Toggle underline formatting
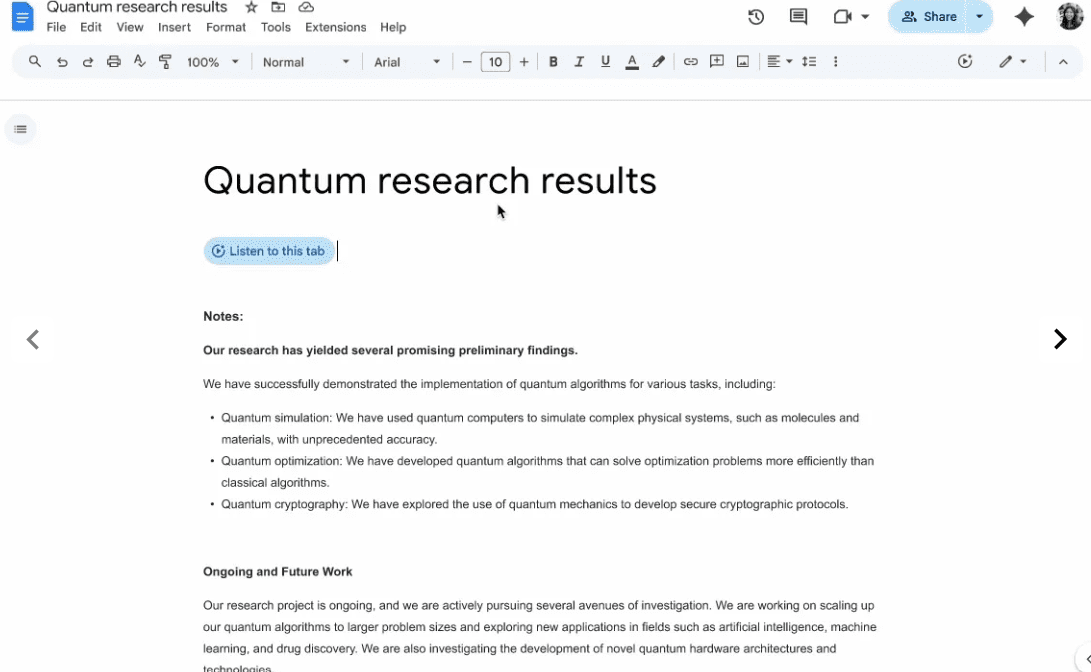The width and height of the screenshot is (1091, 672). [605, 62]
